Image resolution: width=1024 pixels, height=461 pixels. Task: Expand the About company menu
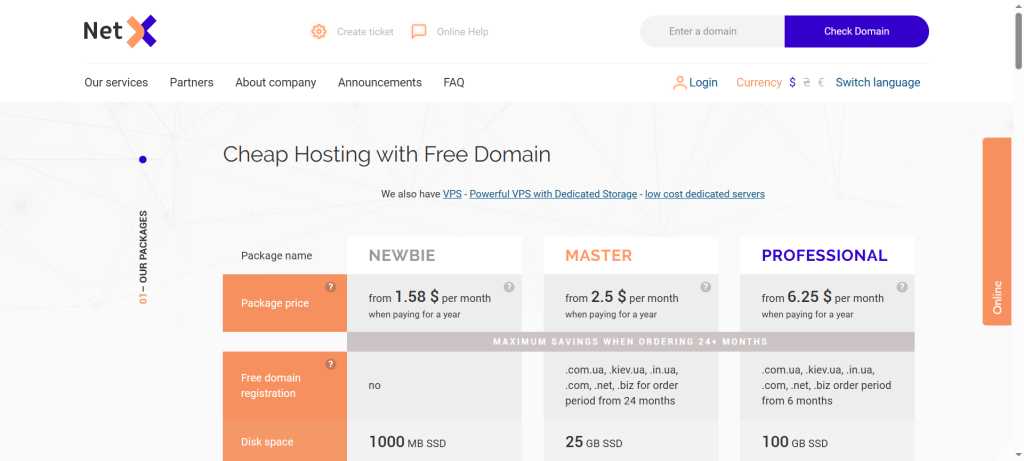click(275, 83)
